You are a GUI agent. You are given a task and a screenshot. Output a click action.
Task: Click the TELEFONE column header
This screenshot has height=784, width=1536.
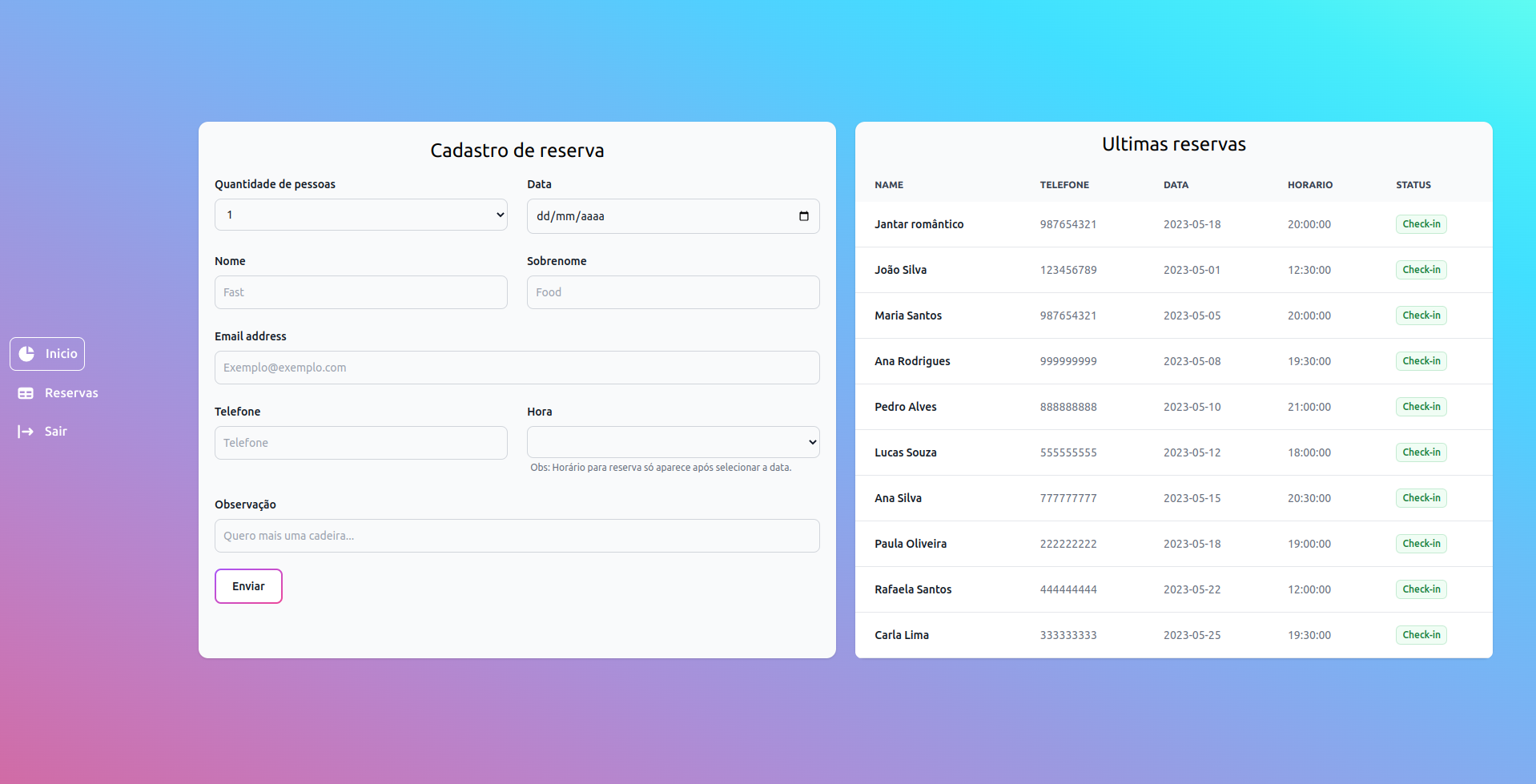tap(1064, 185)
